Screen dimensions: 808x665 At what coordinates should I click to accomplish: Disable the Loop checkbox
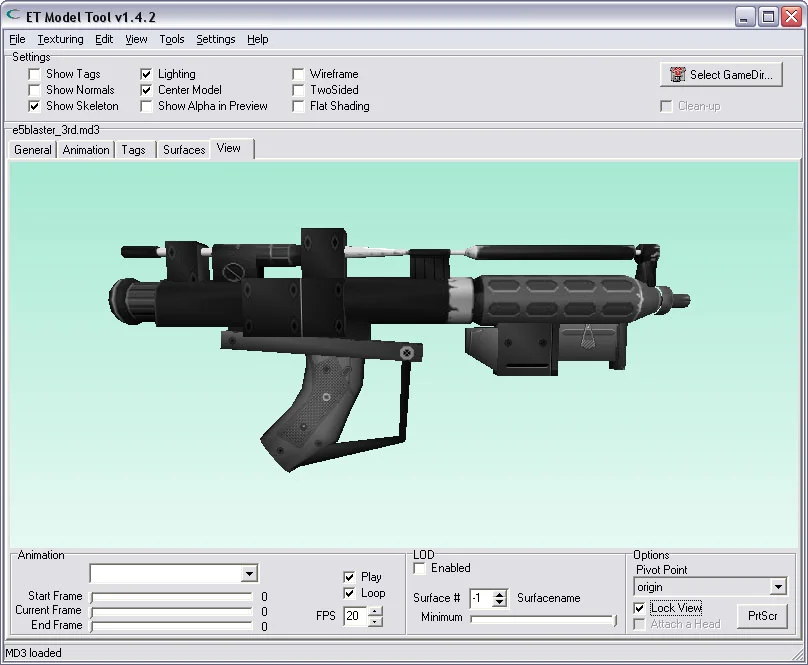(349, 593)
